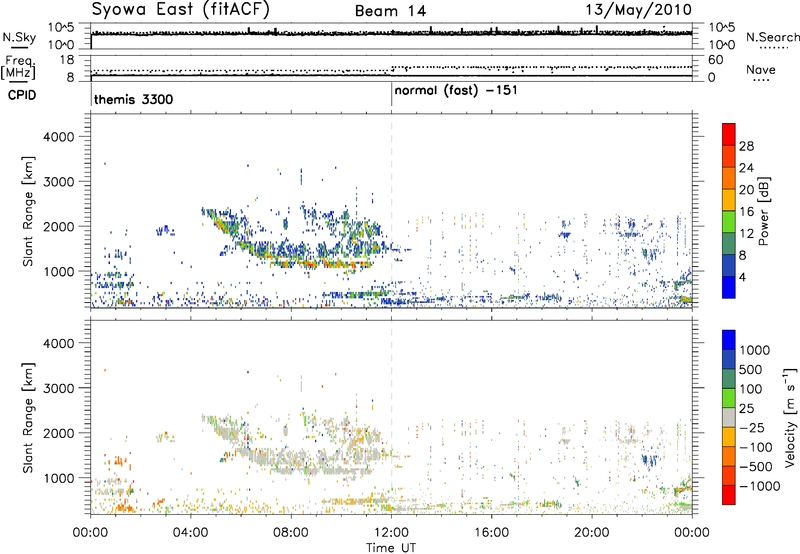Click the gray segment of velocity colorbar
The width and height of the screenshot is (800, 554).
(x=729, y=417)
